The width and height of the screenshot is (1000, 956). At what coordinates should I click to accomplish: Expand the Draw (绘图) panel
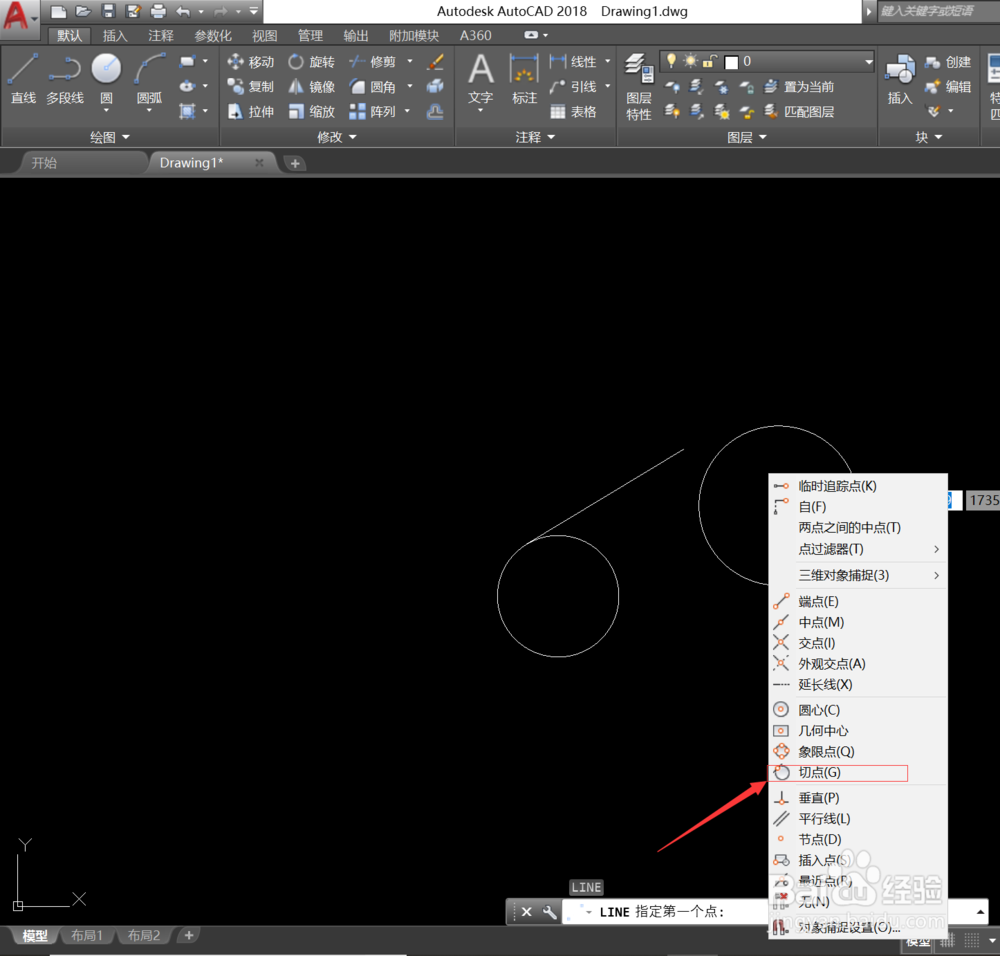pos(110,136)
